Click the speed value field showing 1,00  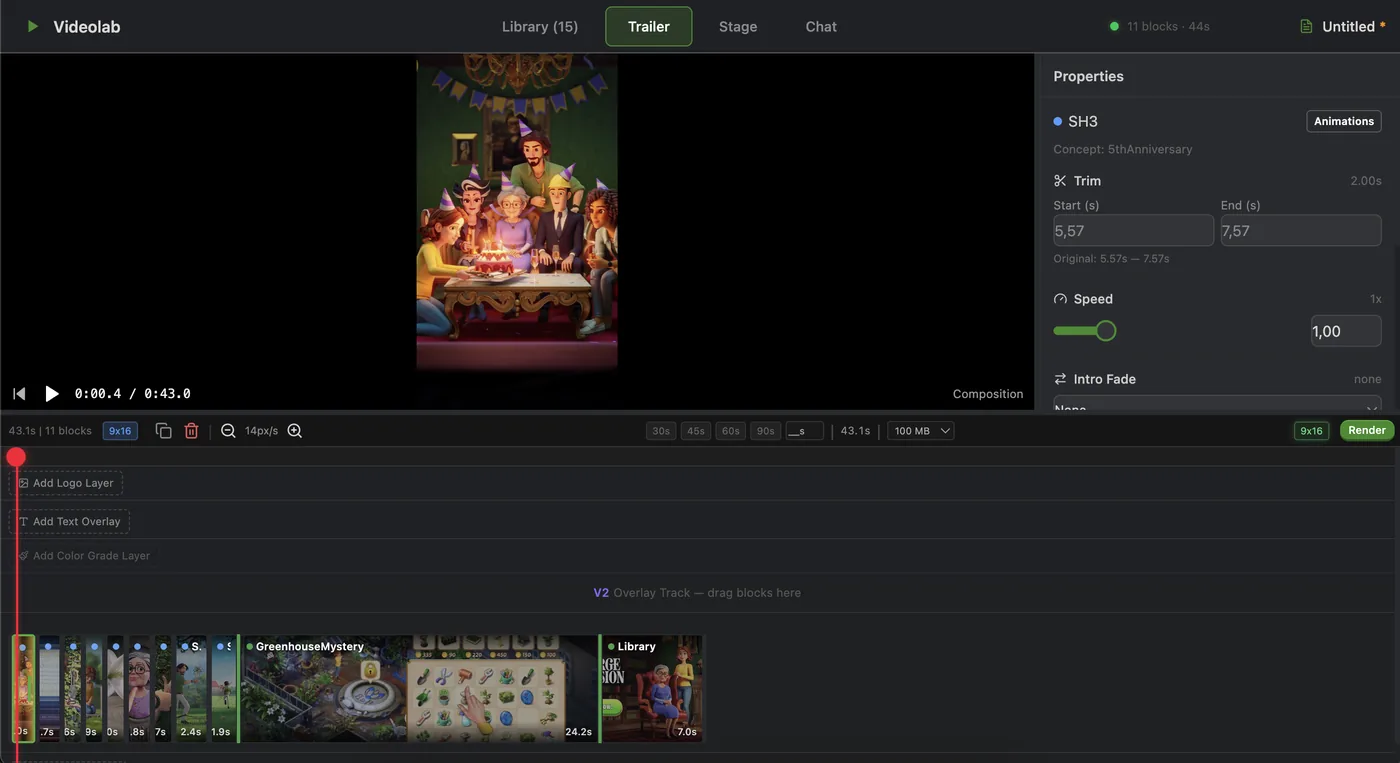[1346, 331]
